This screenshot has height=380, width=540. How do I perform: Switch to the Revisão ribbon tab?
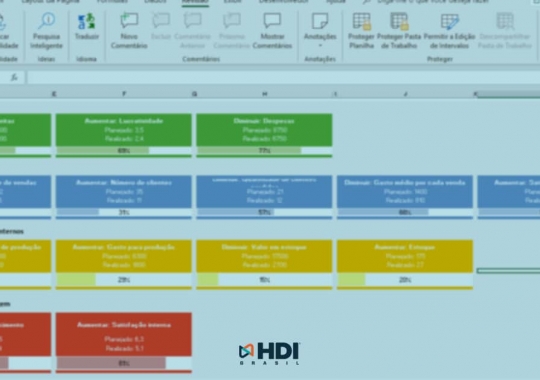(x=195, y=2)
